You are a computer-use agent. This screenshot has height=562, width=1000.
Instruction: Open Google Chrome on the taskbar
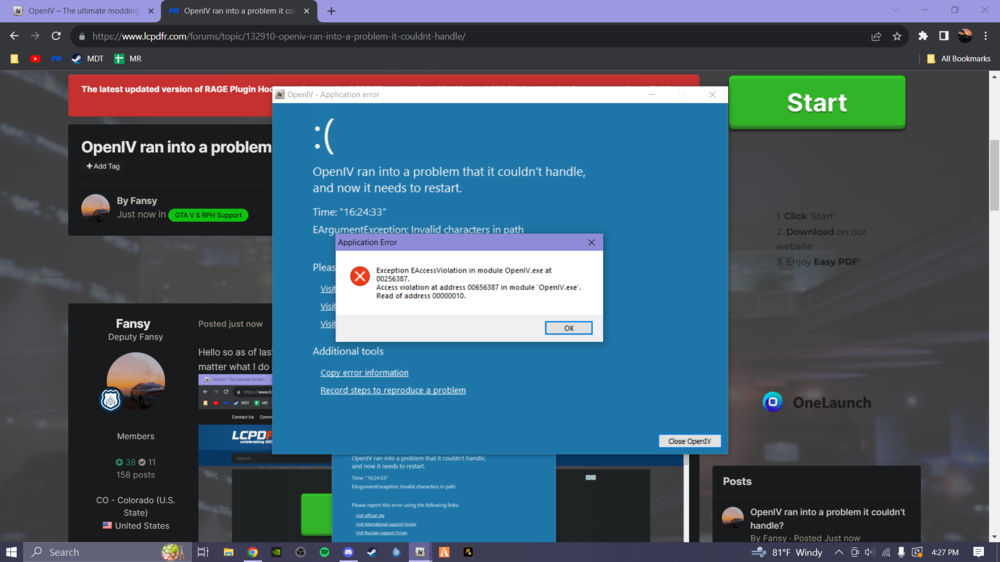[253, 552]
